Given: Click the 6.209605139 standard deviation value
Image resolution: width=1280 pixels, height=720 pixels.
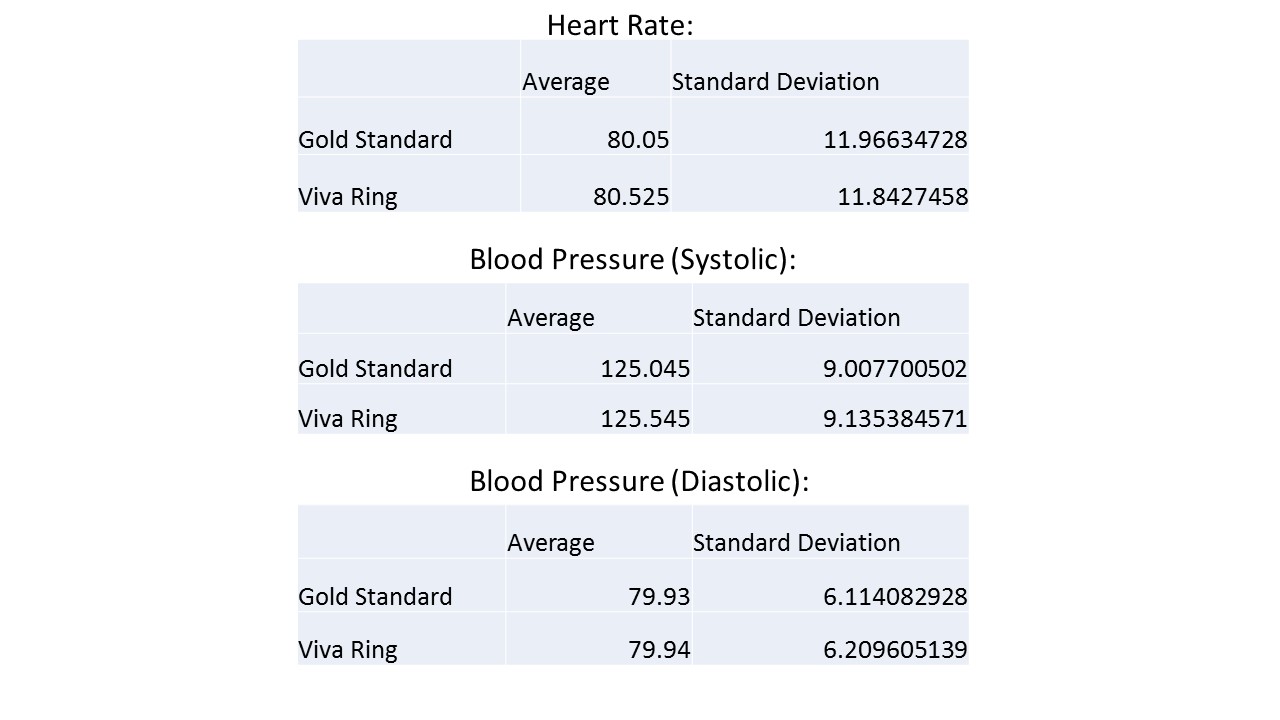Looking at the screenshot, I should click(x=895, y=649).
